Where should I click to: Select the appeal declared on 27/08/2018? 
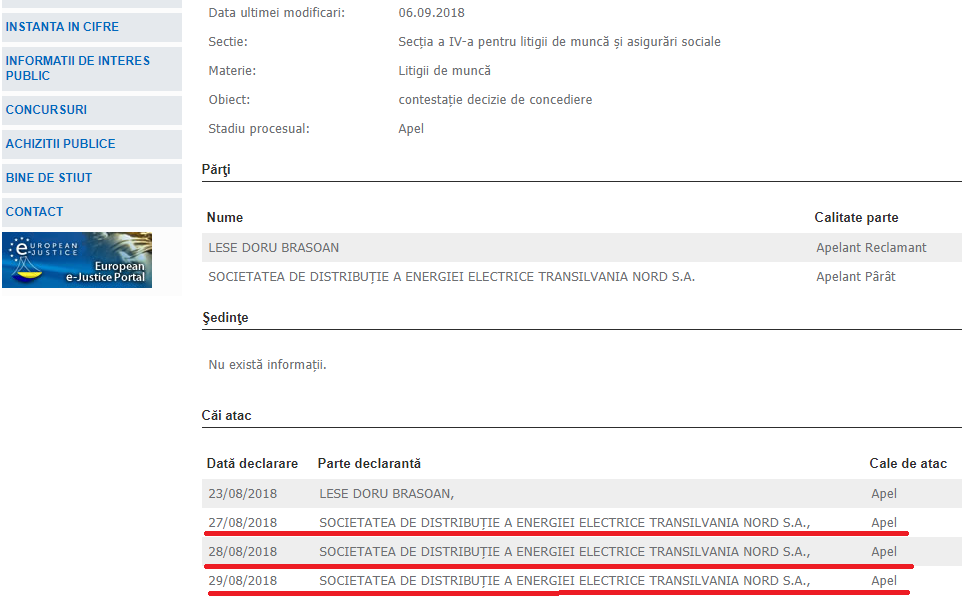point(242,522)
